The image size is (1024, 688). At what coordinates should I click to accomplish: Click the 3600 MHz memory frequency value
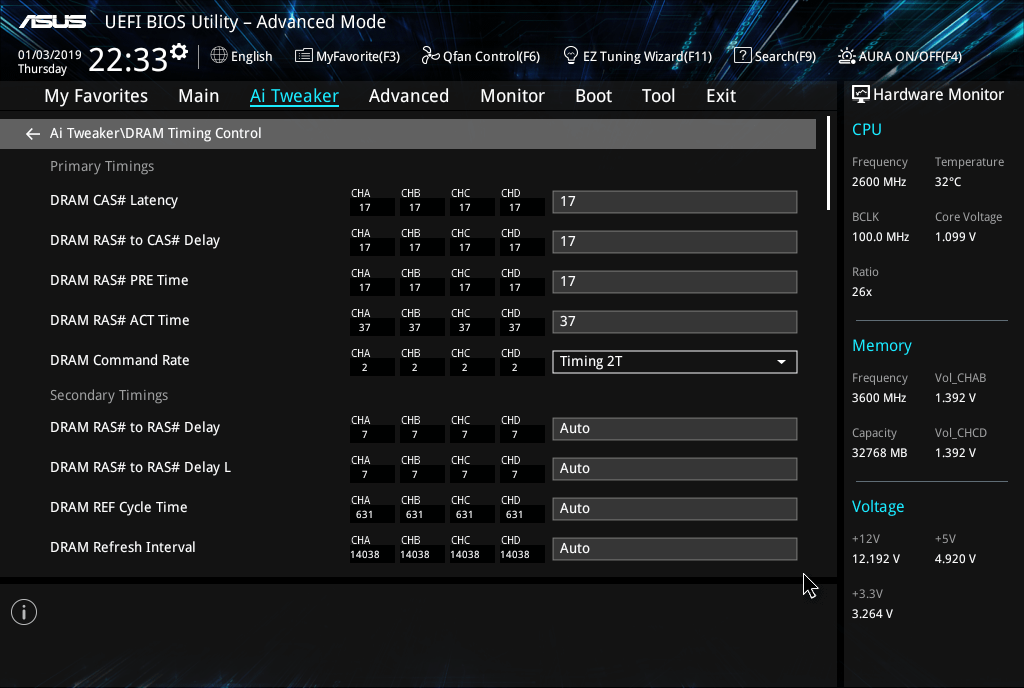(x=879, y=398)
